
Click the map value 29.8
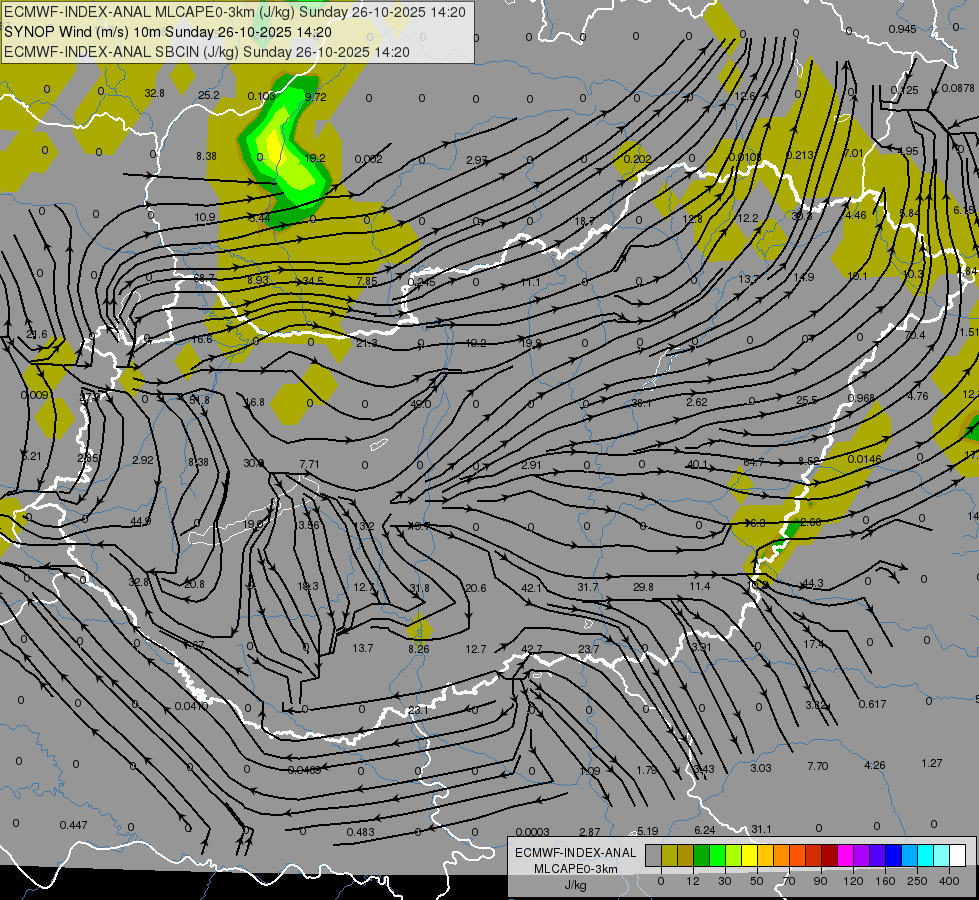click(x=643, y=587)
